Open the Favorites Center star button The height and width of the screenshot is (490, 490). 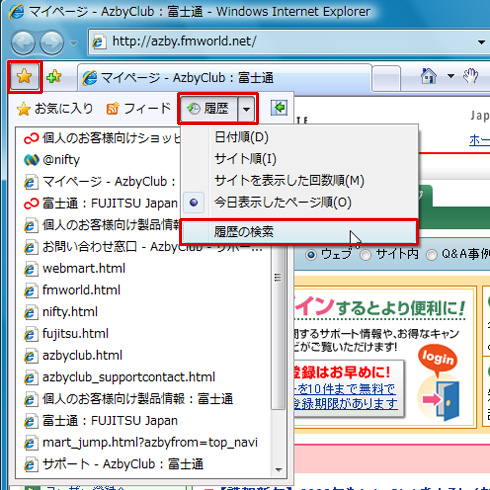[25, 77]
